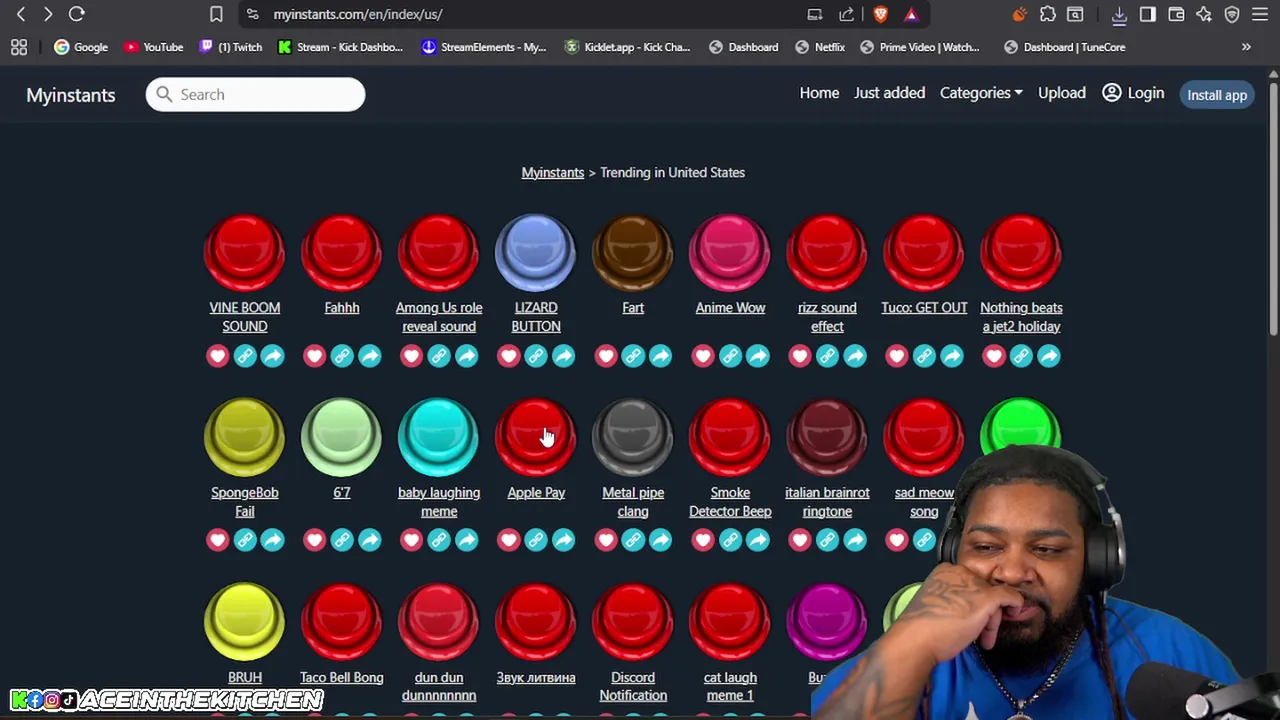Open the Taco Bell Bong sound link
This screenshot has width=1280, height=720.
click(x=342, y=677)
